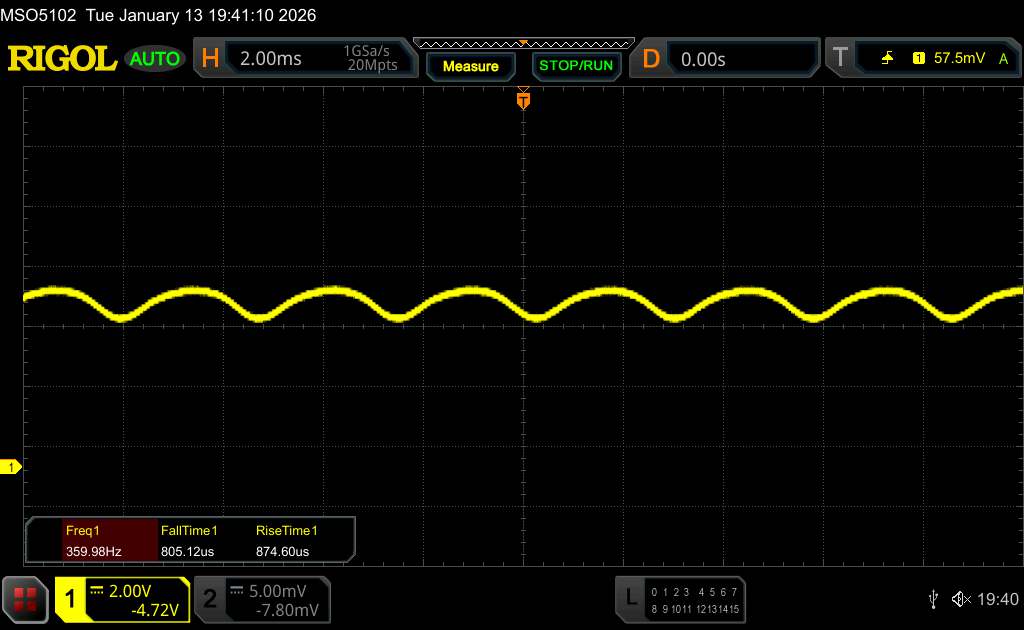Open the red grid function menu icon
Image resolution: width=1024 pixels, height=630 pixels.
click(x=26, y=599)
